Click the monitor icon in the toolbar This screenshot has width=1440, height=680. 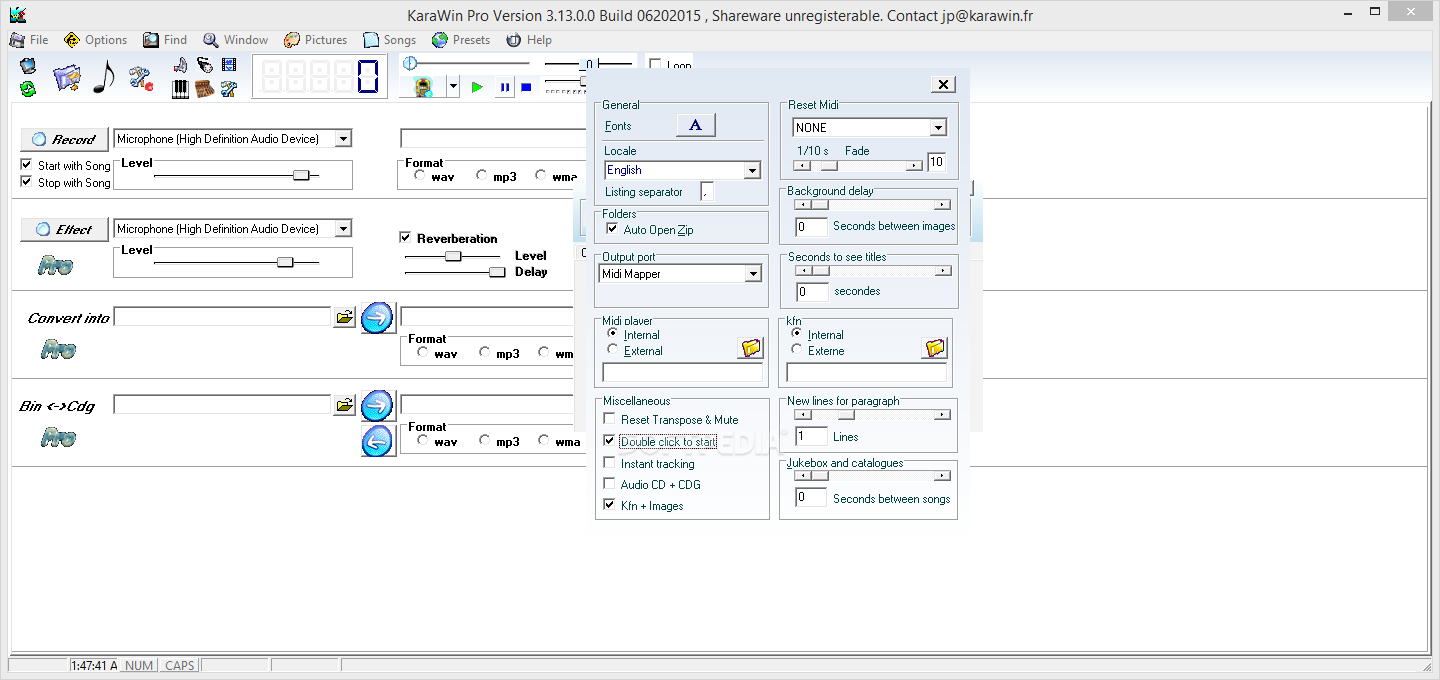(28, 66)
